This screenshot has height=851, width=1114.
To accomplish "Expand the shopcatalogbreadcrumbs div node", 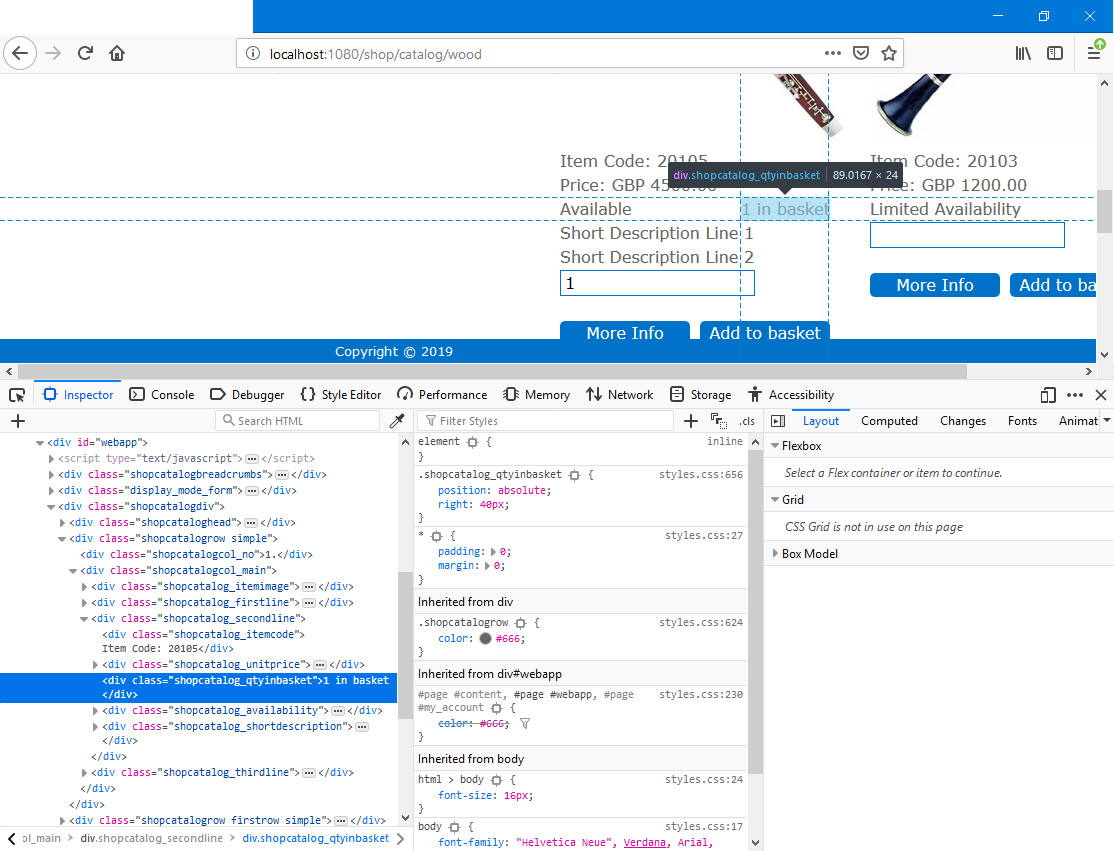I will tap(51, 475).
